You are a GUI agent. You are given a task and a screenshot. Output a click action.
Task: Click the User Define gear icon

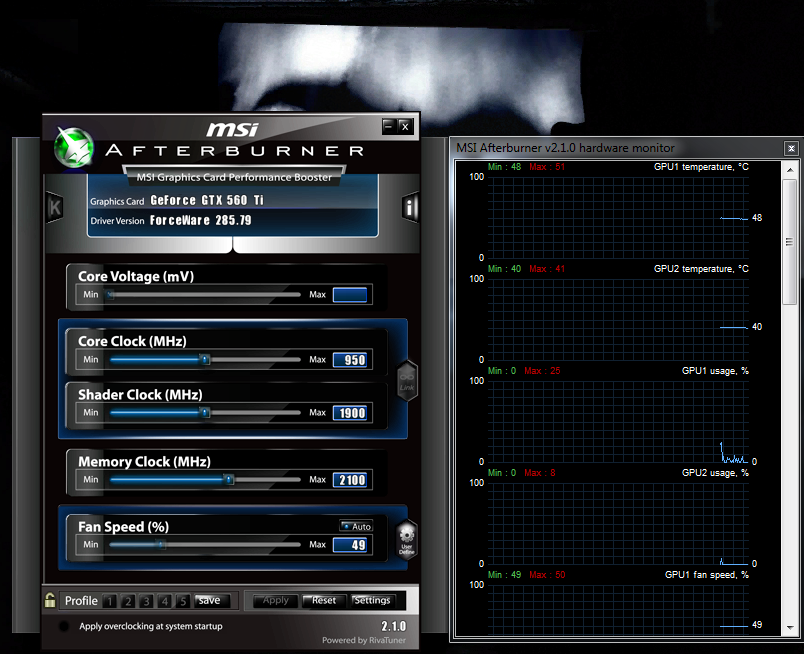[x=407, y=538]
